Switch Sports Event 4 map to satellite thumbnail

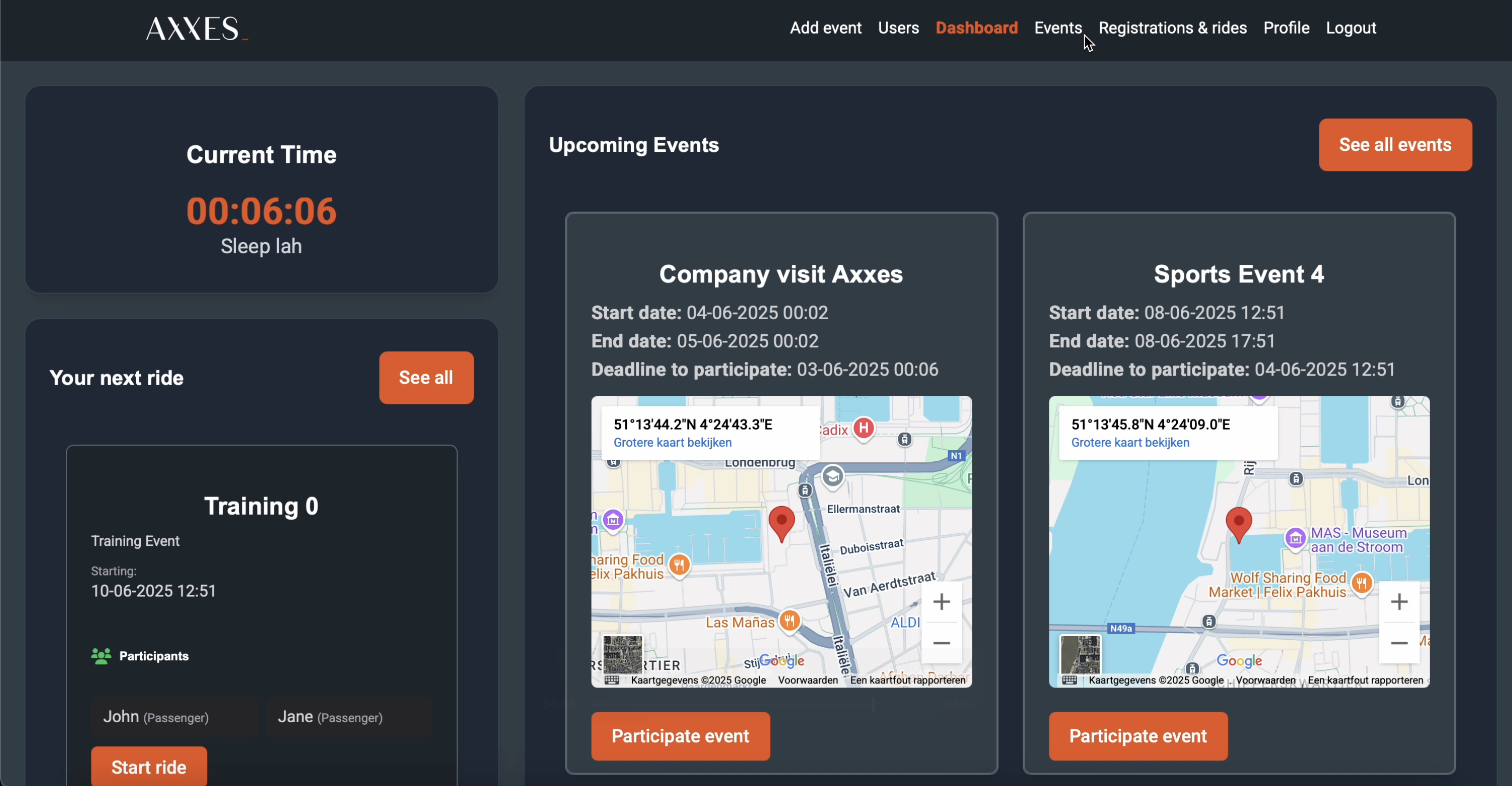tap(1080, 654)
